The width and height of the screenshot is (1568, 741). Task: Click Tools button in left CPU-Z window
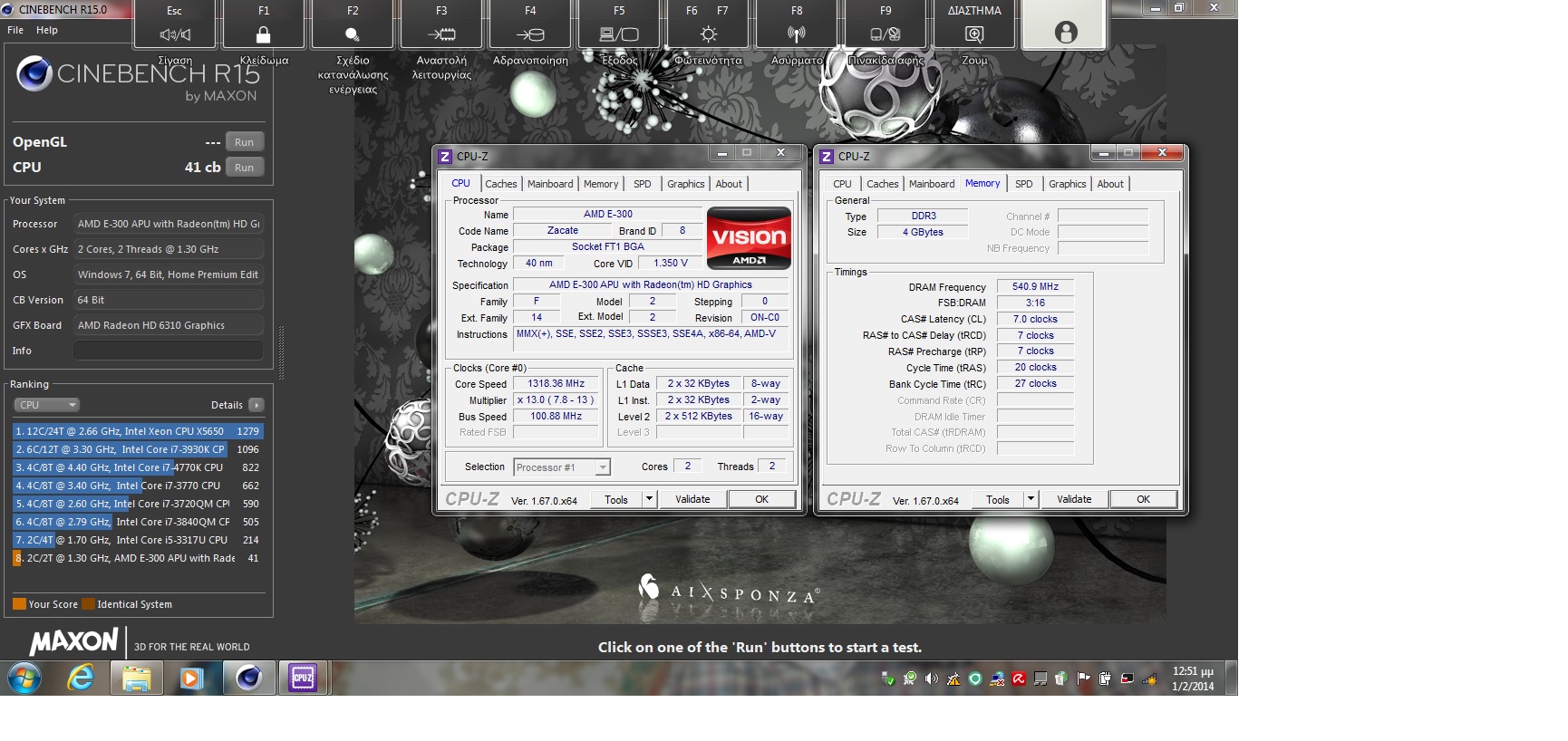[x=616, y=499]
